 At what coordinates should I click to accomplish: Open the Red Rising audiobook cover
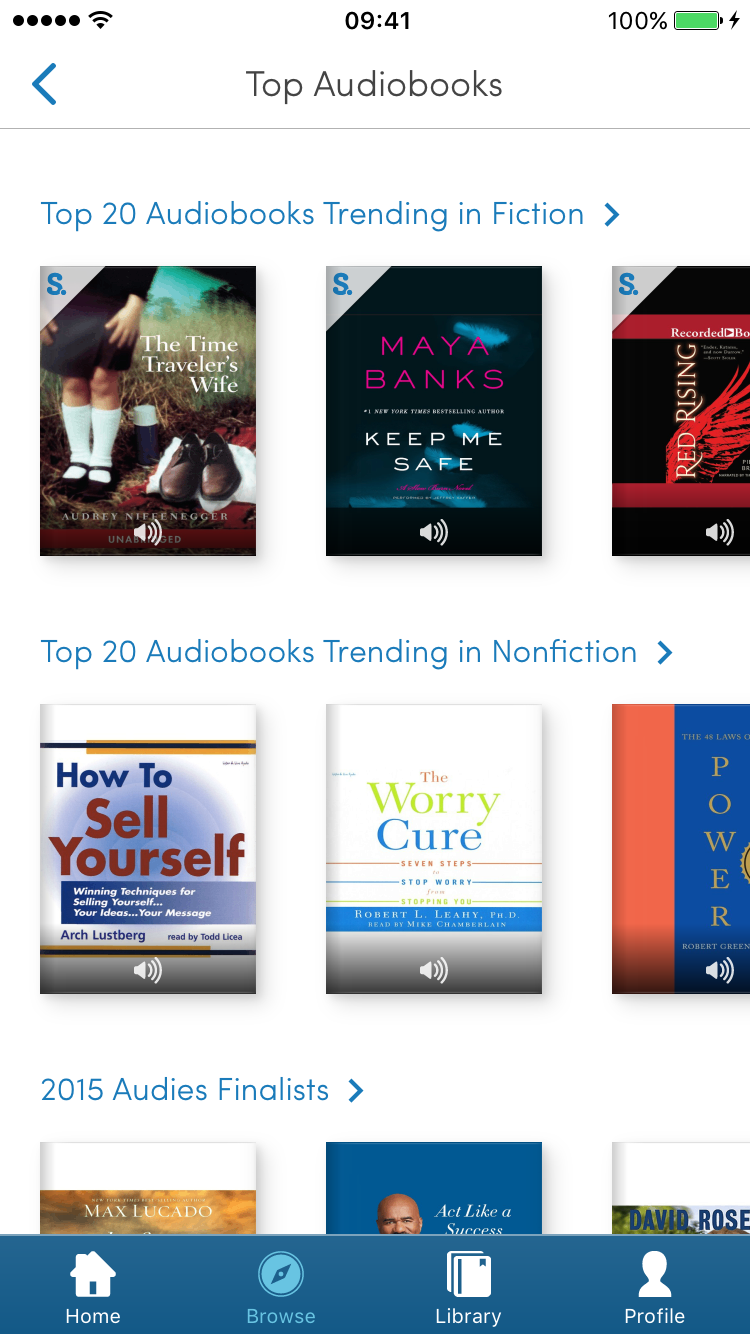[681, 411]
